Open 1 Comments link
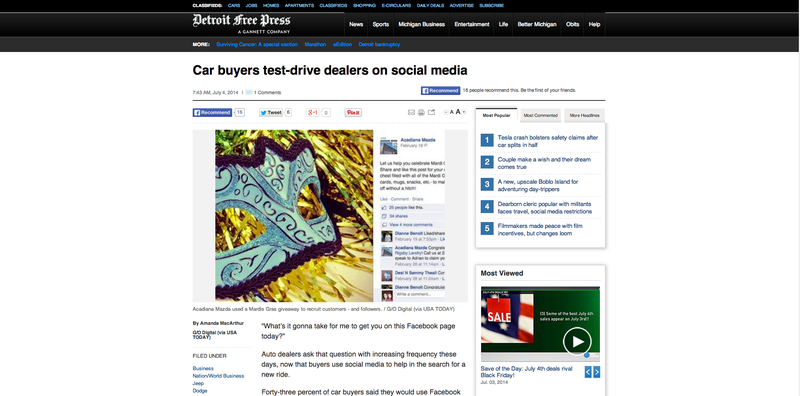 [267, 93]
